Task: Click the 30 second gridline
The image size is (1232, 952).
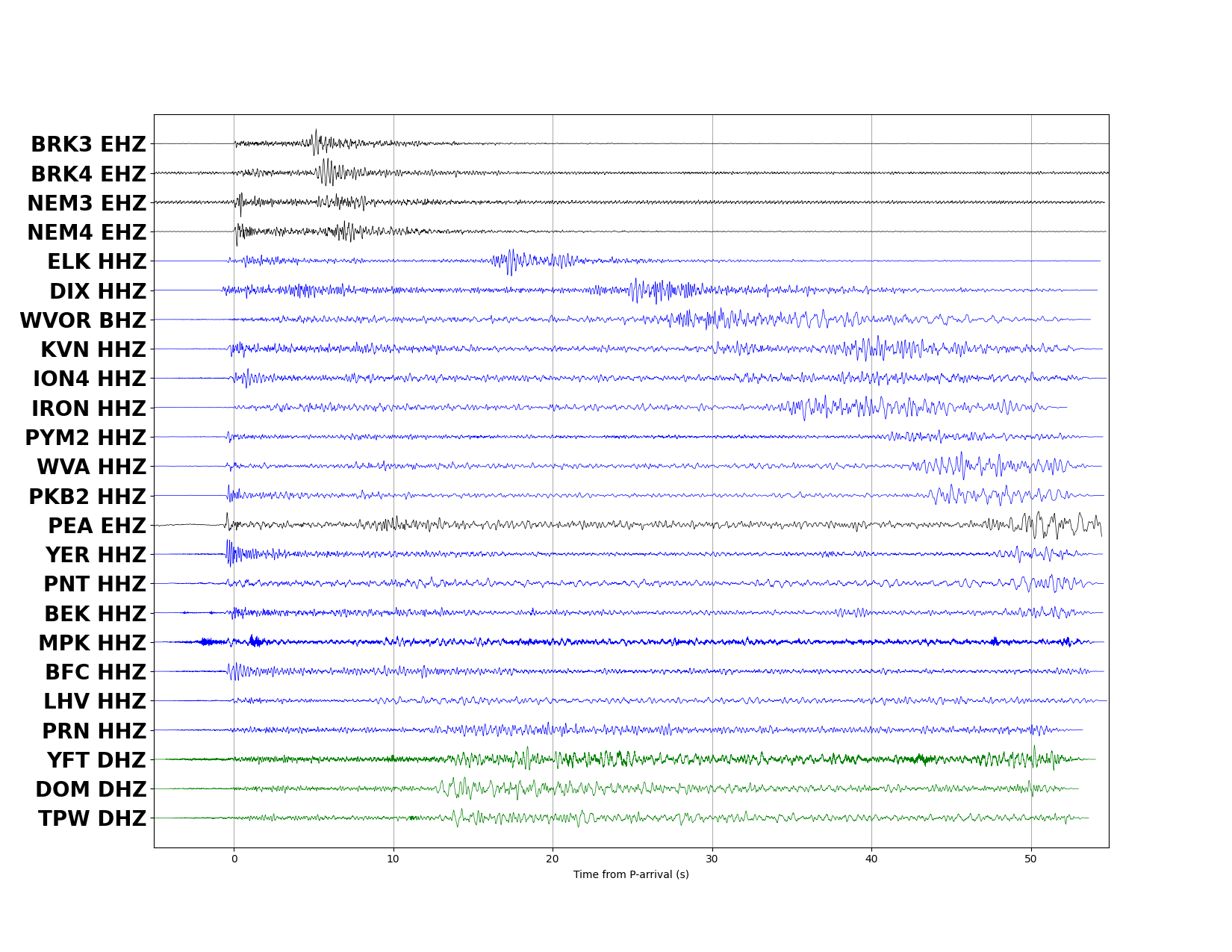Action: pos(712,478)
